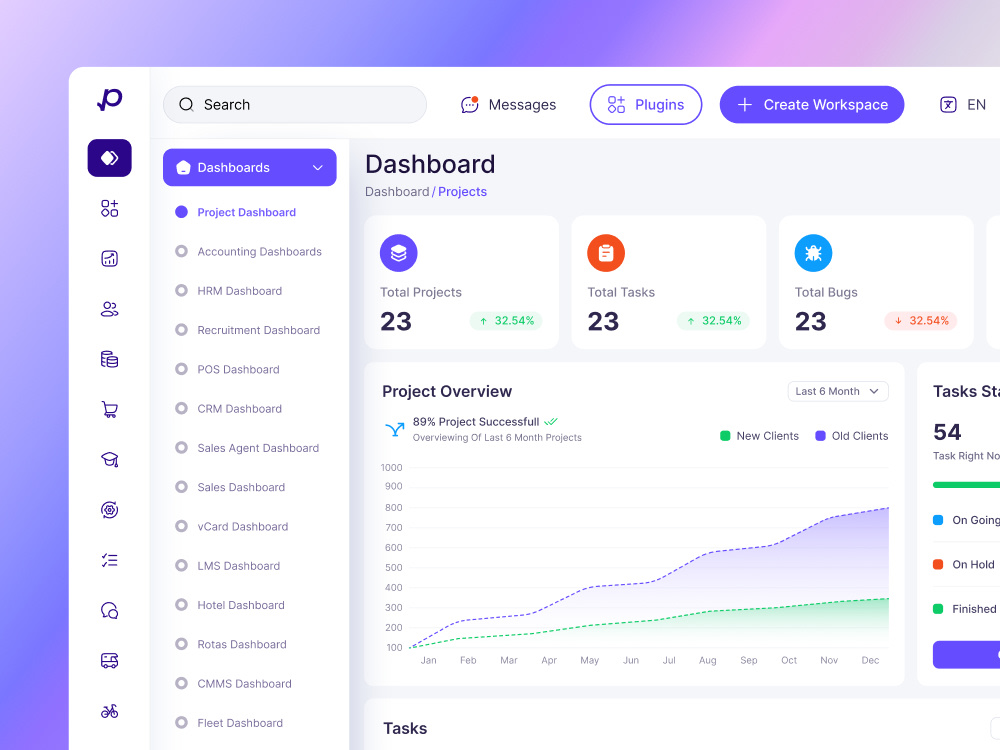
Task: Select Recruitment Dashboard radio item
Action: tap(182, 330)
